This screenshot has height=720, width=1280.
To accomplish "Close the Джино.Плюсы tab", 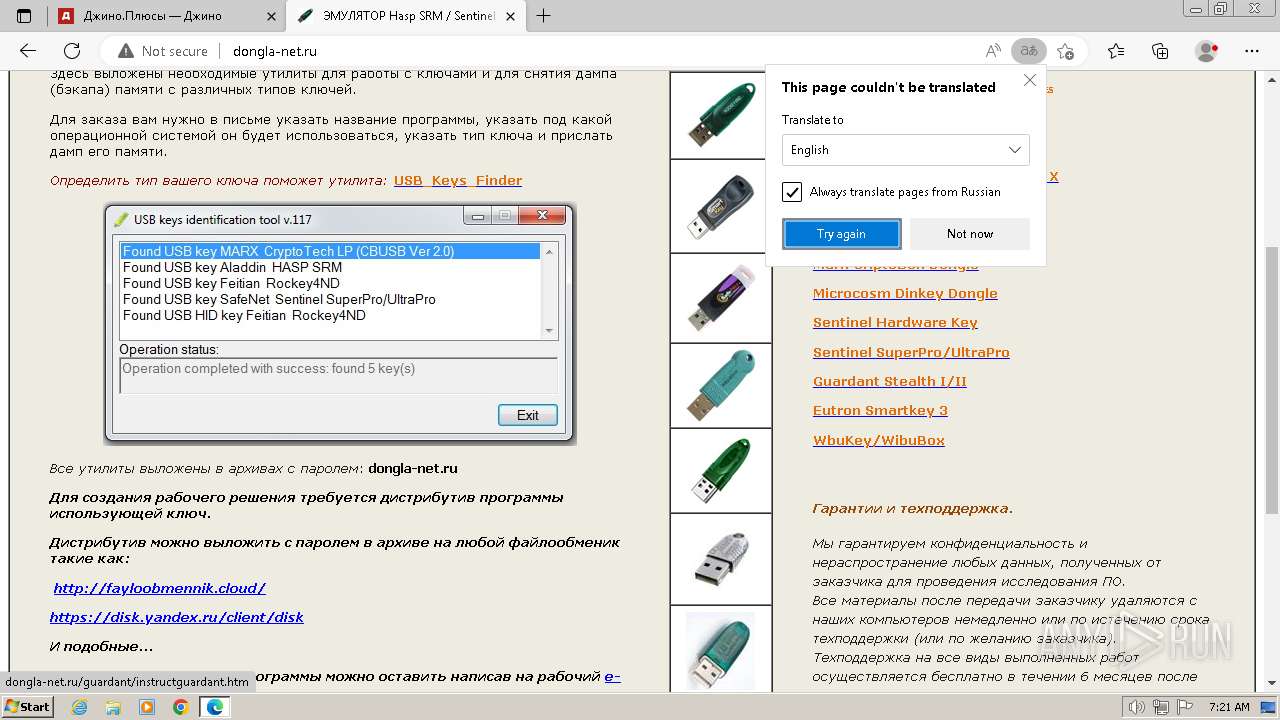I will pos(270,16).
